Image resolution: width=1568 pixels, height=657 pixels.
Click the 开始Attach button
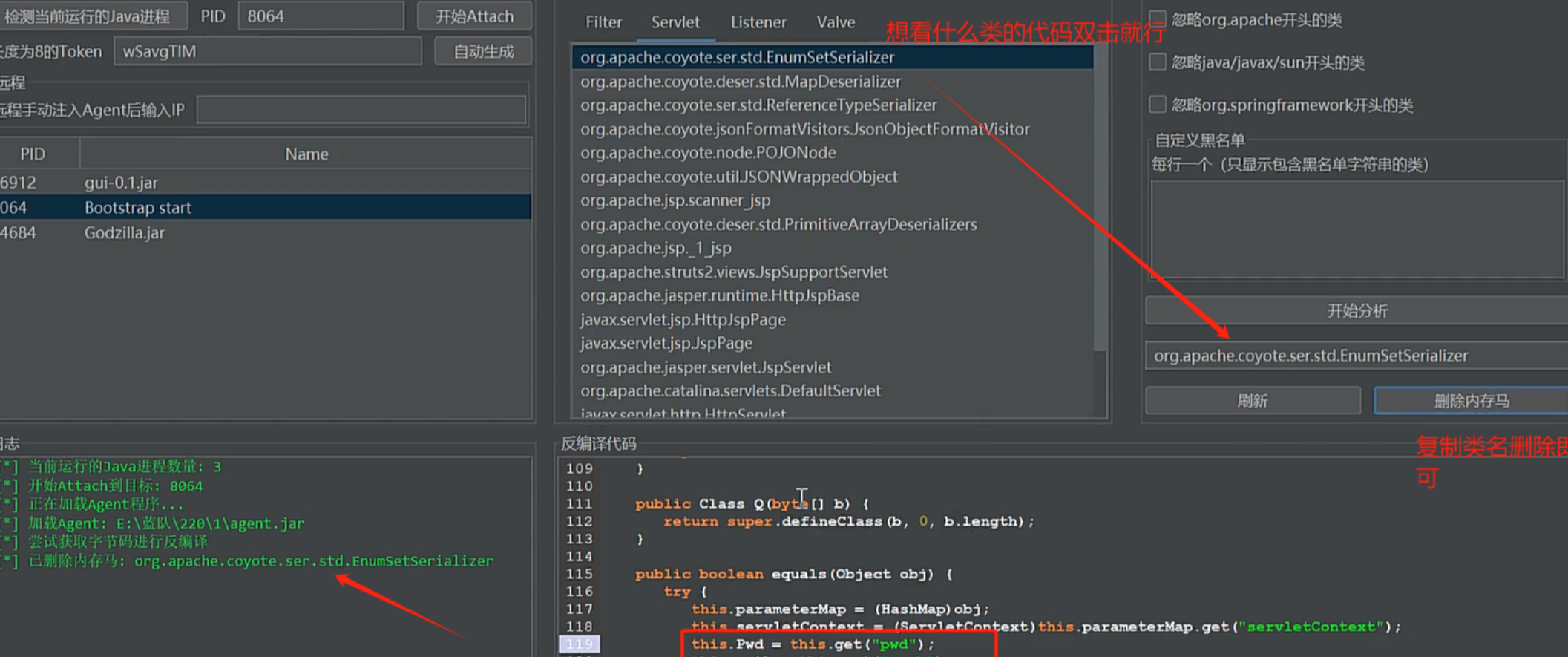pos(474,16)
